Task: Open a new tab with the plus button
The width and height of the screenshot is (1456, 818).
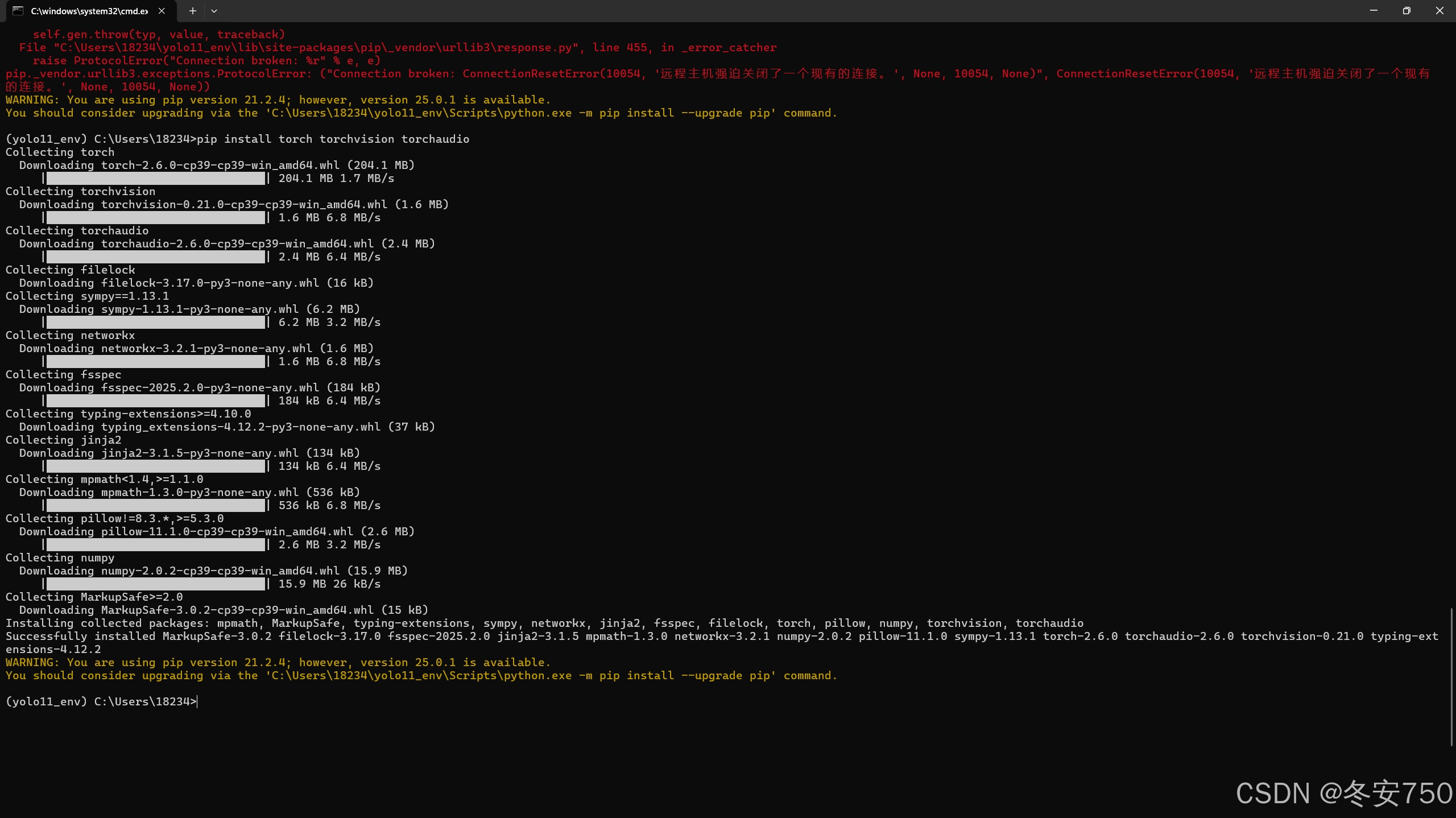Action: pyautogui.click(x=193, y=11)
